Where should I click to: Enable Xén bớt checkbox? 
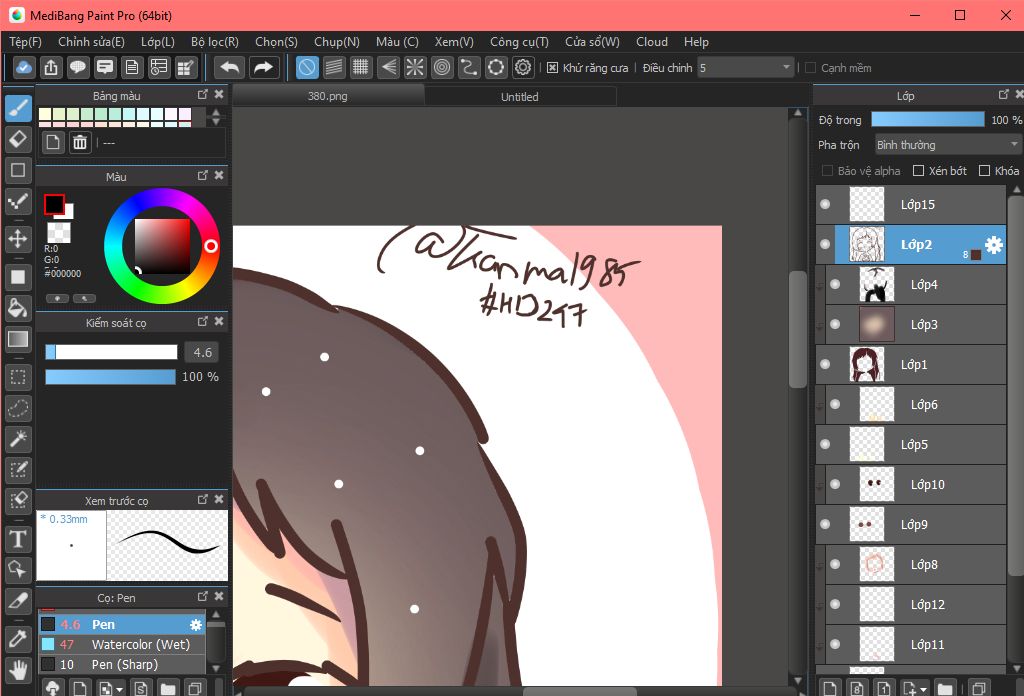[918, 170]
